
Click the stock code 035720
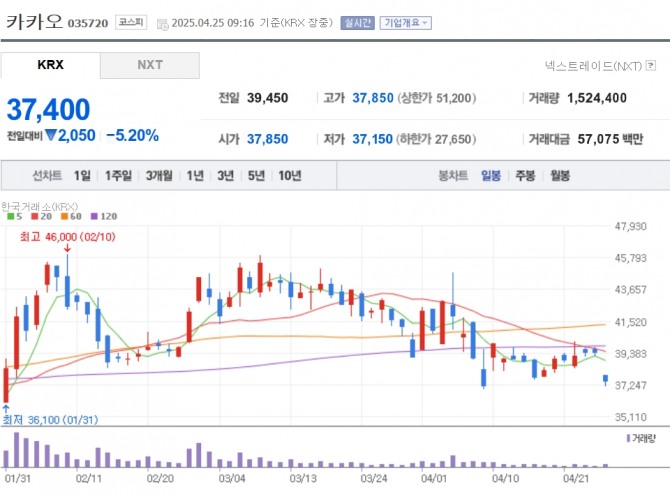[x=88, y=23]
